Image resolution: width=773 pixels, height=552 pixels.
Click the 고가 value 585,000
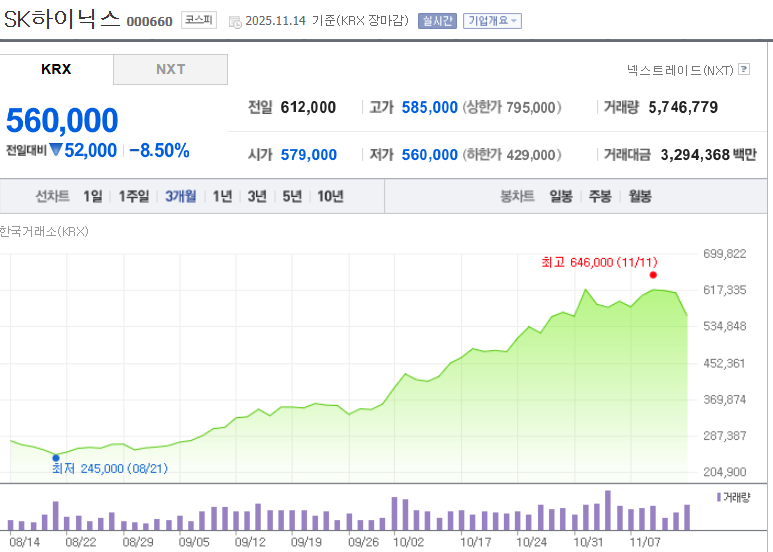[429, 107]
